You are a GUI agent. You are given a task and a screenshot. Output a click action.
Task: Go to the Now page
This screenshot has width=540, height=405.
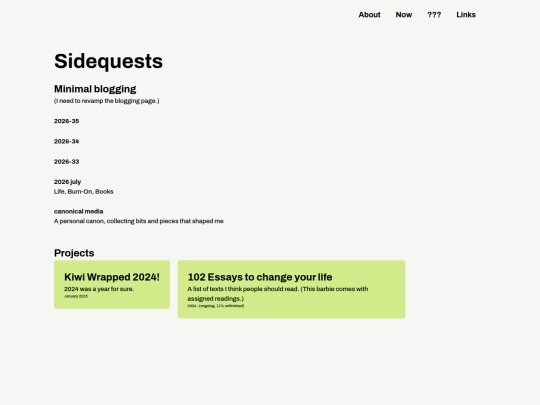click(404, 15)
